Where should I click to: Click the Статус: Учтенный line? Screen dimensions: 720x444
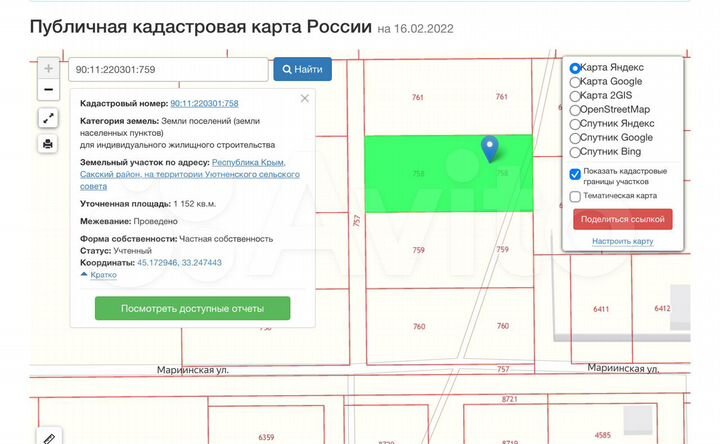[x=116, y=251]
